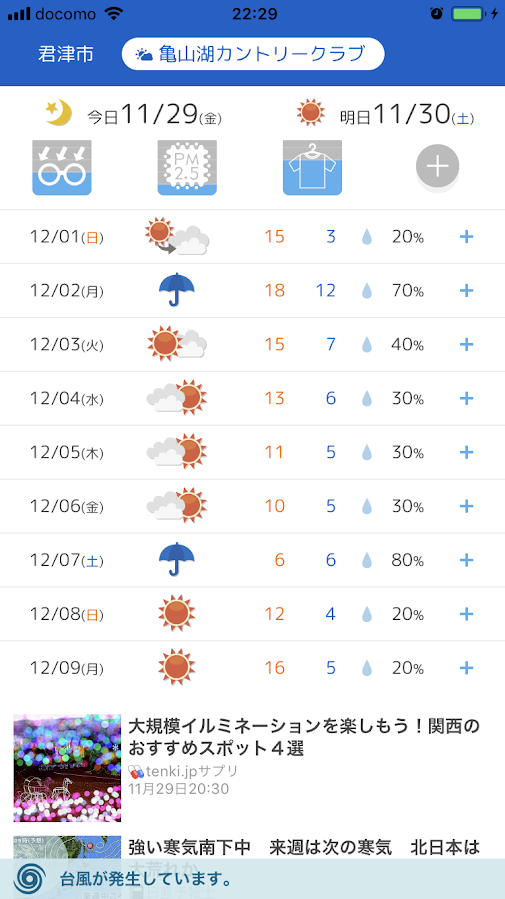The image size is (505, 899).
Task: Tap the typhoon swirl icon
Action: [x=30, y=878]
